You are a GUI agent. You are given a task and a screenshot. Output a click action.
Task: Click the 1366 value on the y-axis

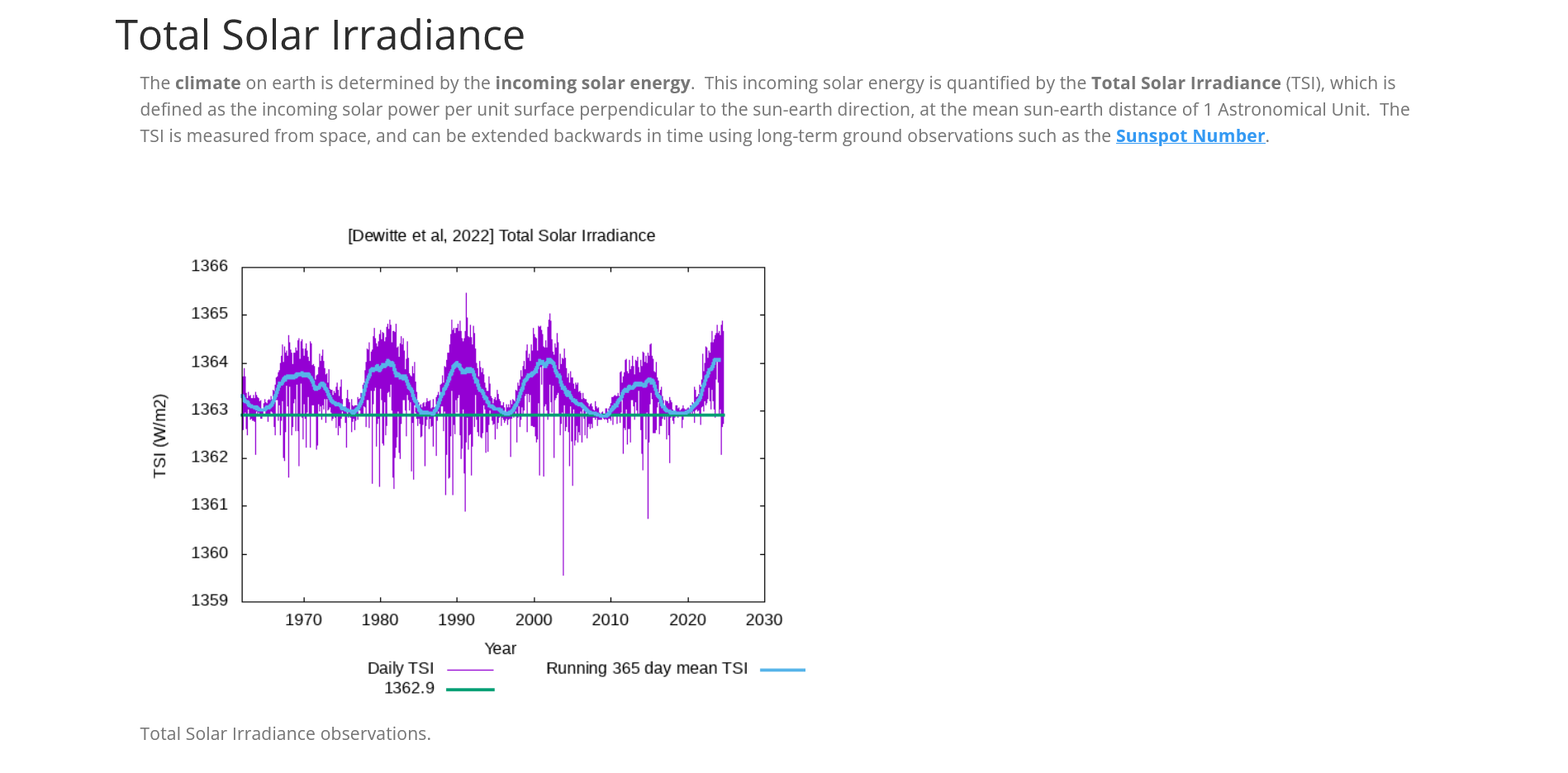[x=209, y=266]
